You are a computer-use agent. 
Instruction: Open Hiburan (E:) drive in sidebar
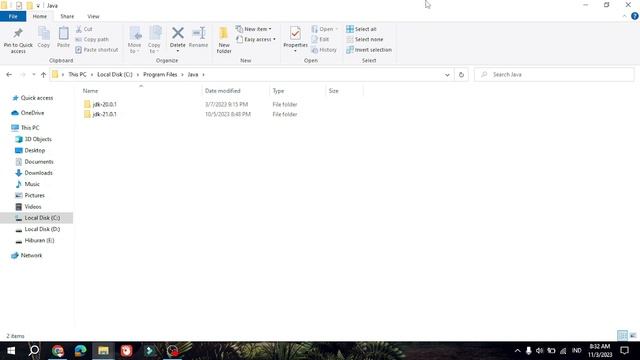(x=35, y=240)
